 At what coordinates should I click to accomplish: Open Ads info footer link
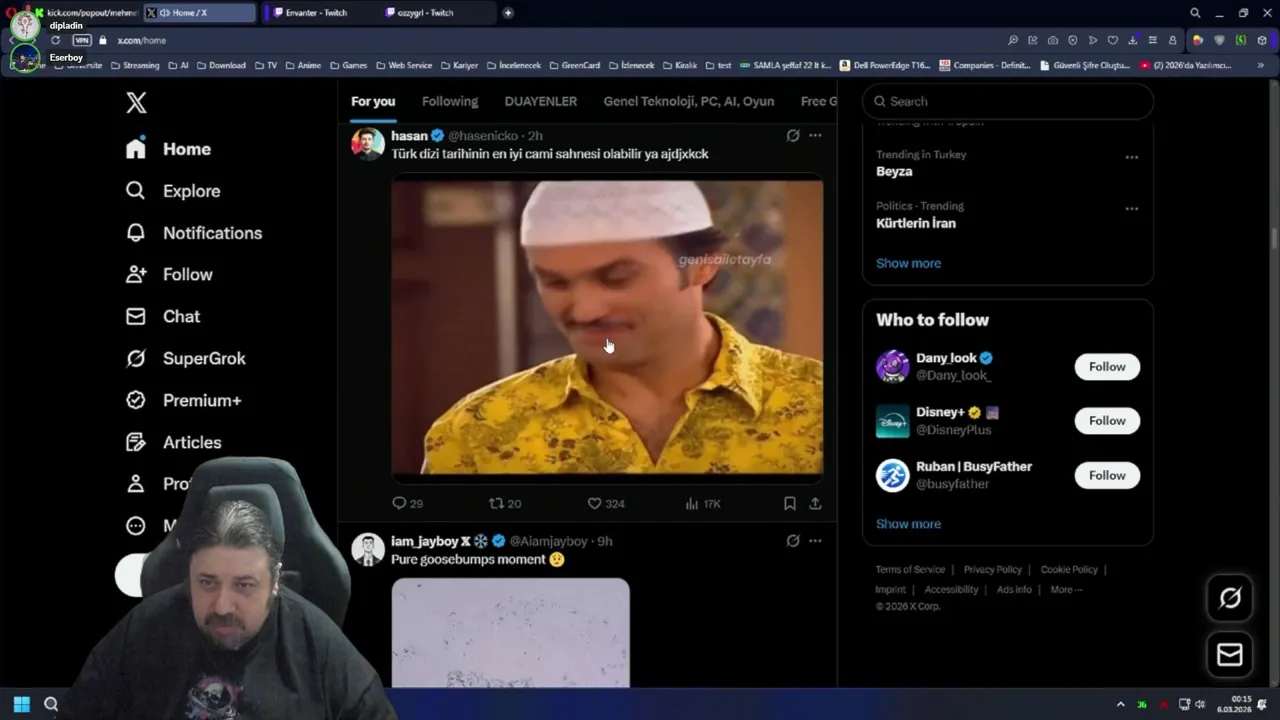pyautogui.click(x=1014, y=590)
